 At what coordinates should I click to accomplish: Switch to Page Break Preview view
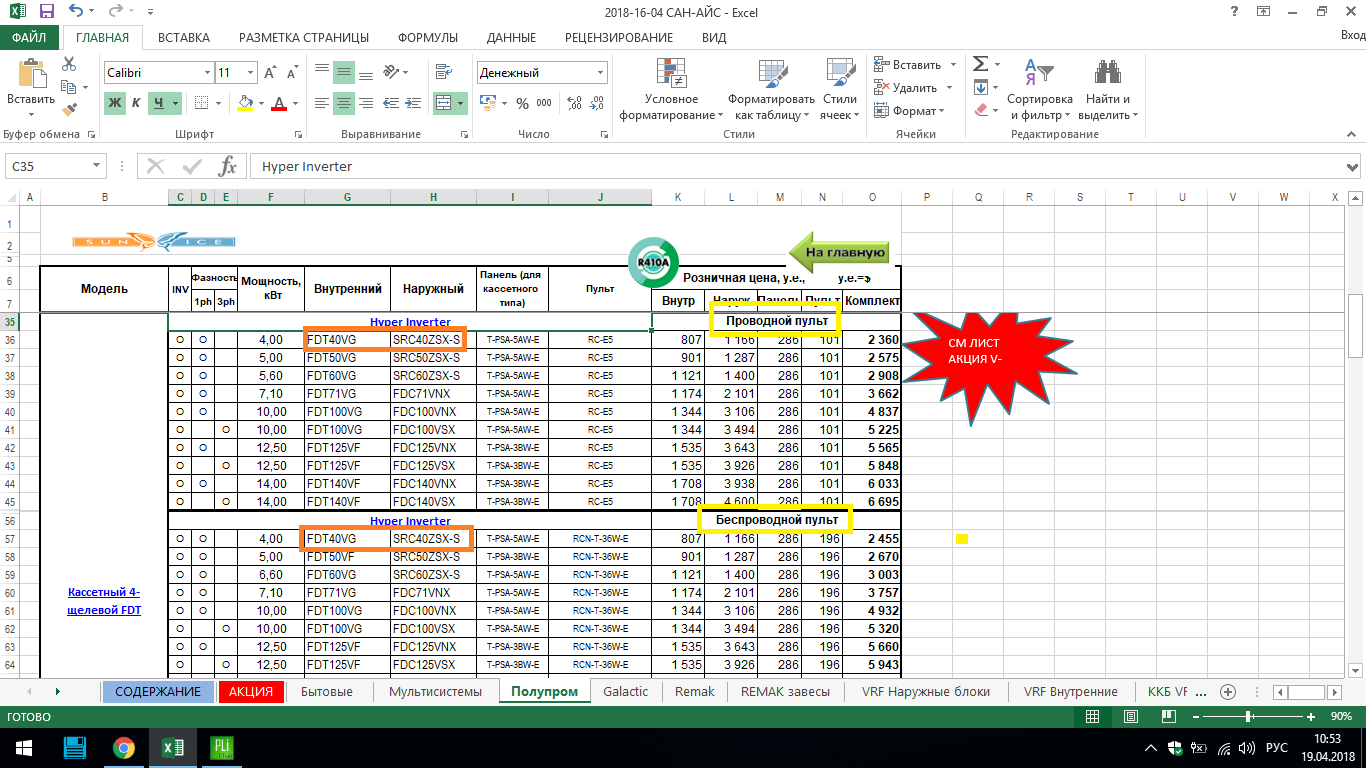point(1169,717)
